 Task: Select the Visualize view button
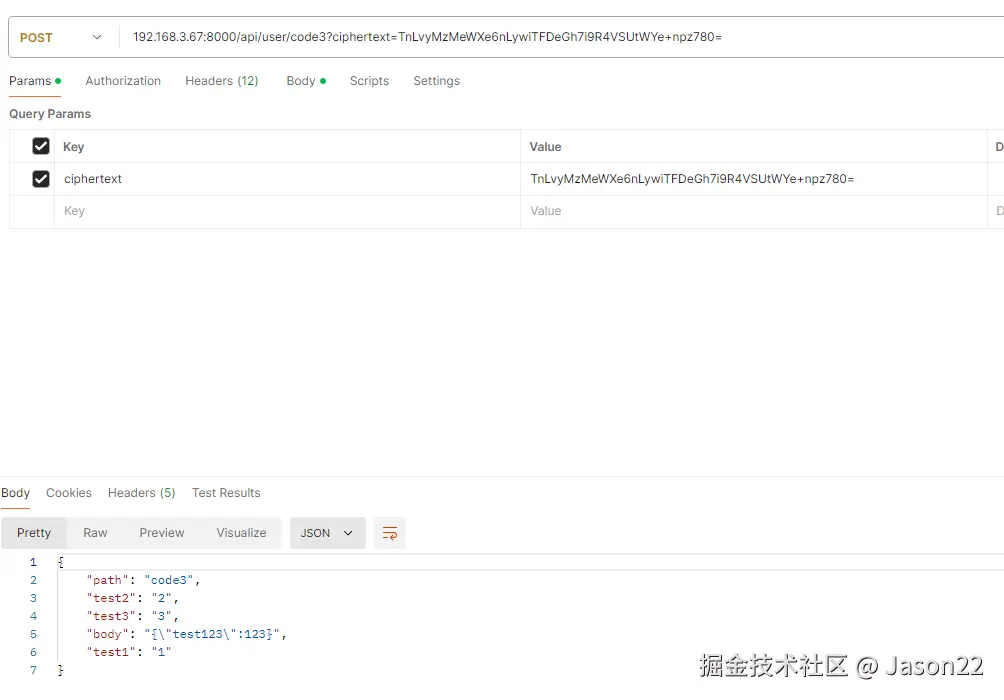241,533
